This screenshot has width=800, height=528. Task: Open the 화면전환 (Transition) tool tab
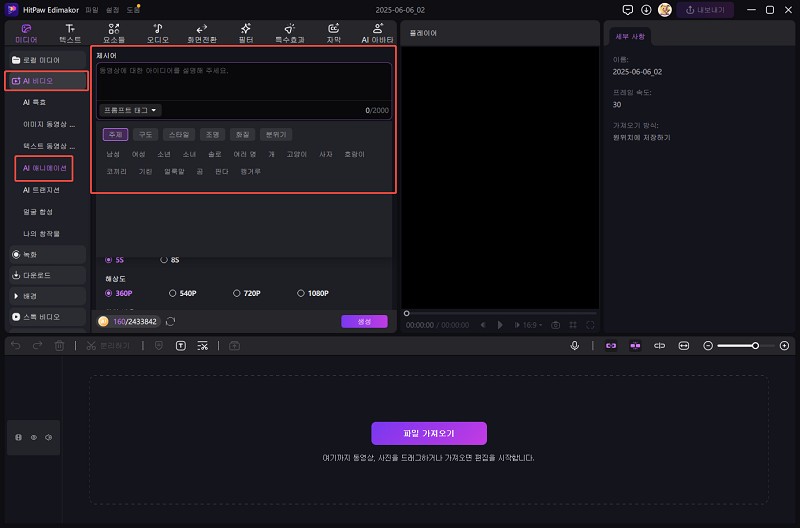(202, 34)
